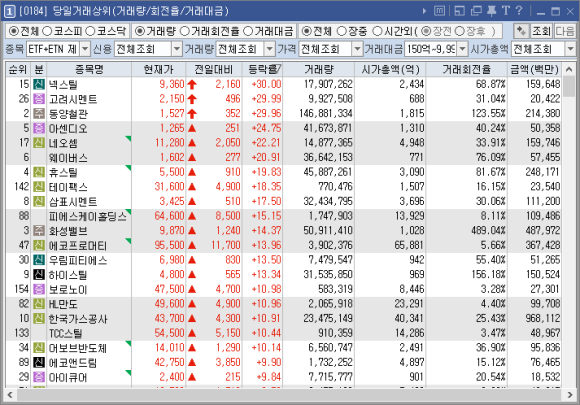The image size is (580, 405).
Task: Click the settings tool icon beside 조회 button
Action: click(x=521, y=31)
